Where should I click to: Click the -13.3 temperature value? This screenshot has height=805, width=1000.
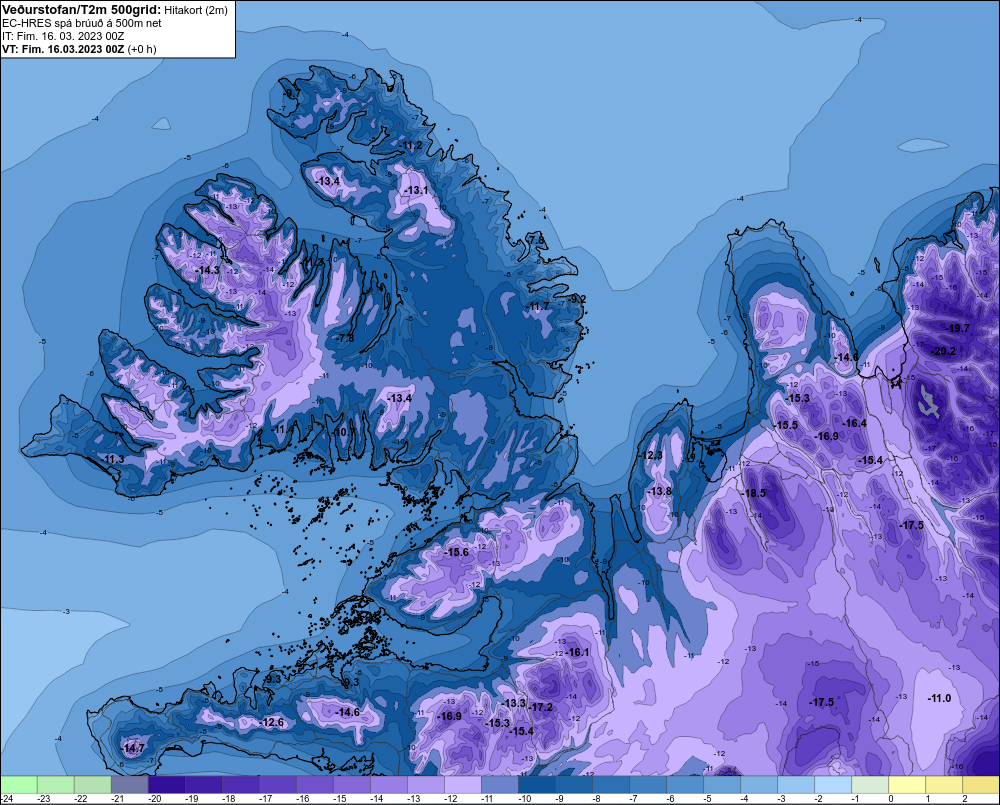point(514,703)
